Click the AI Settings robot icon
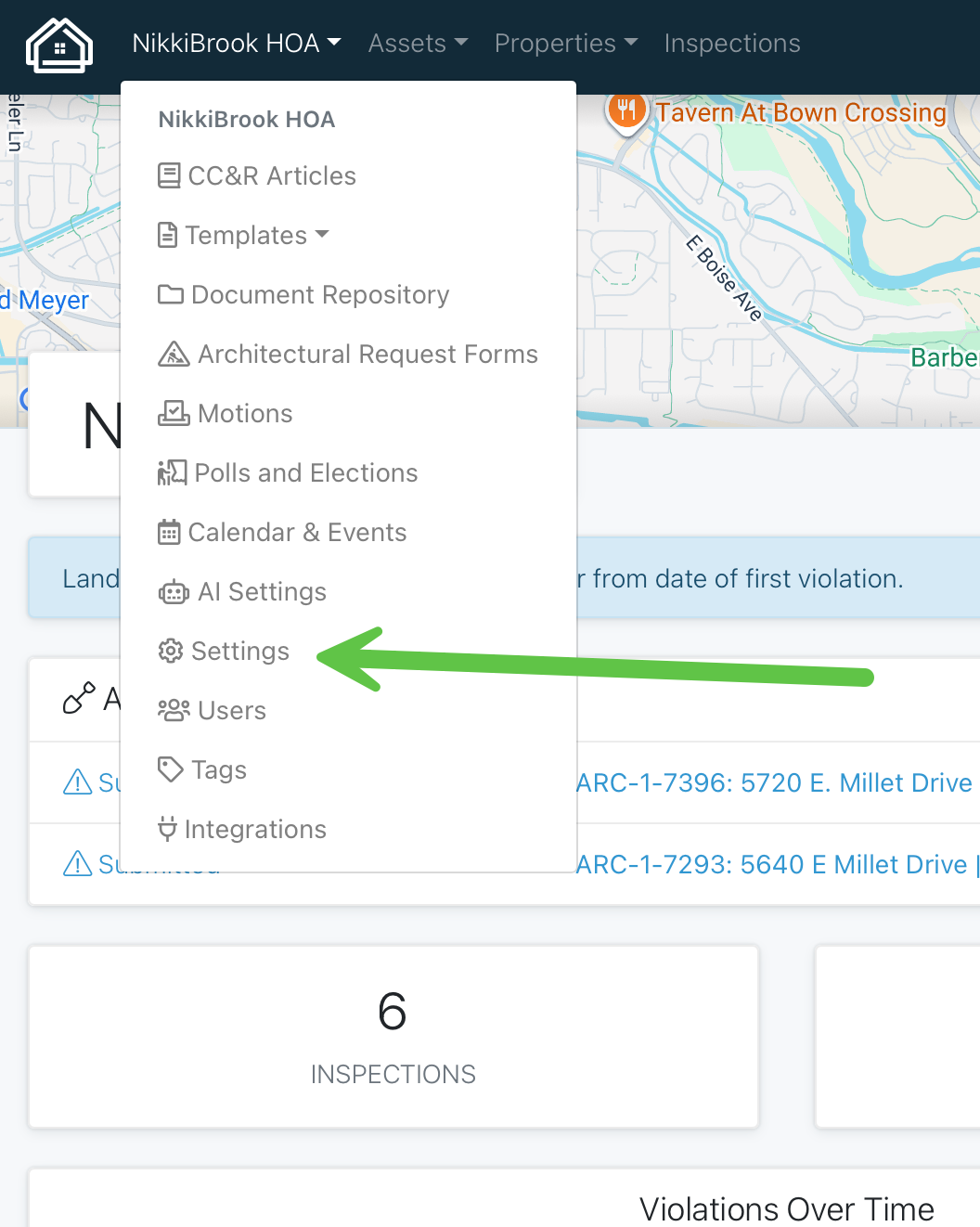 click(174, 591)
